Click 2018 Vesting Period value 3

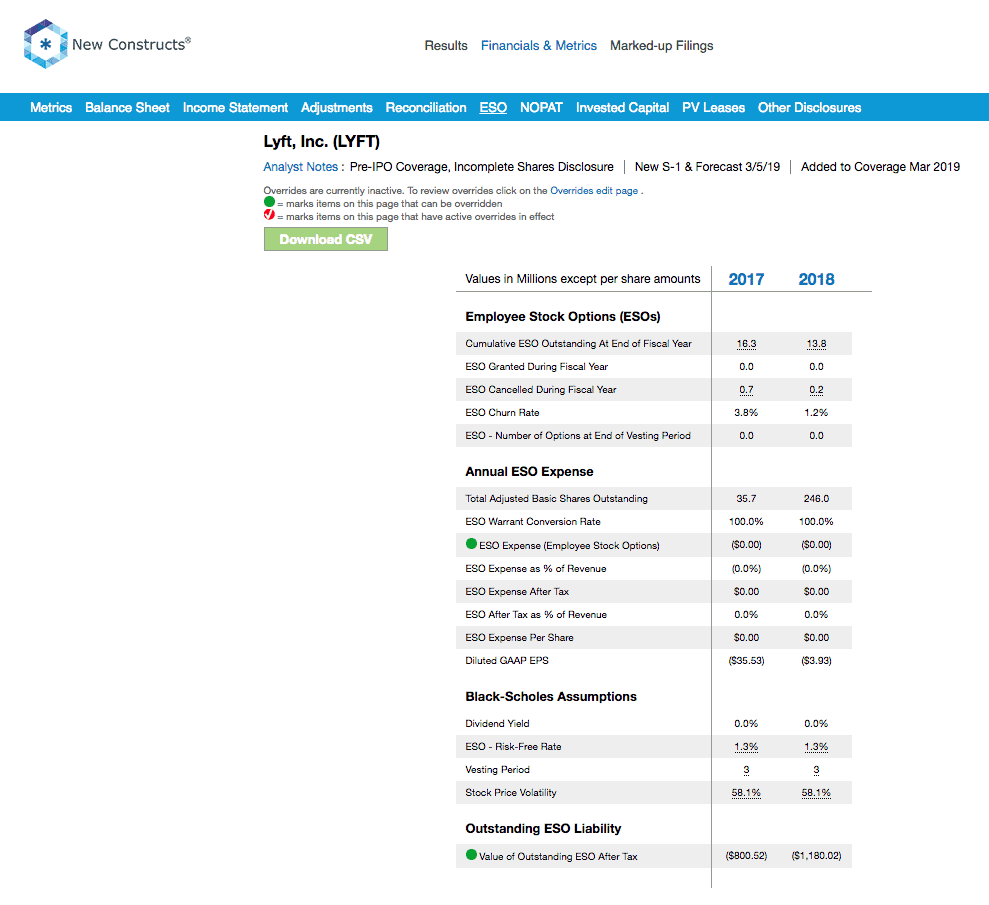[816, 770]
